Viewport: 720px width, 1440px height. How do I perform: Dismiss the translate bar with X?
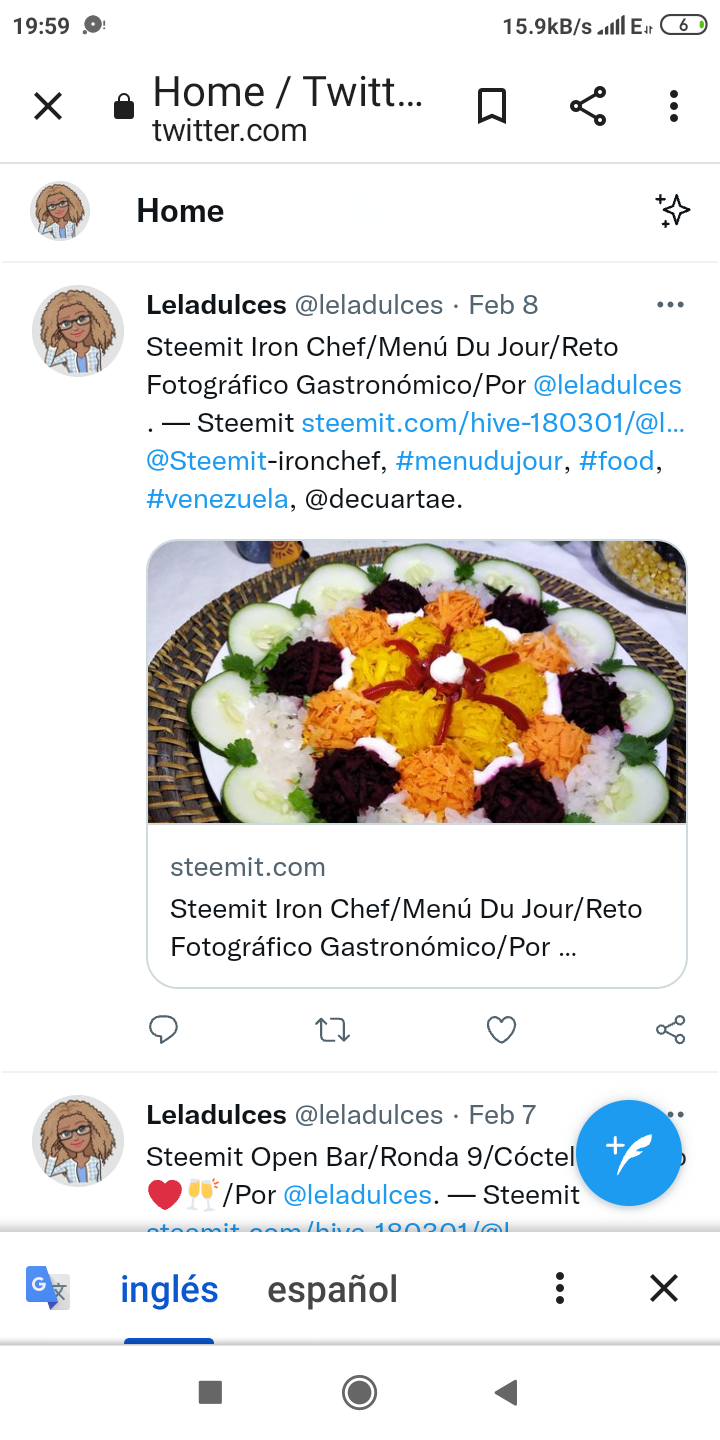664,1288
